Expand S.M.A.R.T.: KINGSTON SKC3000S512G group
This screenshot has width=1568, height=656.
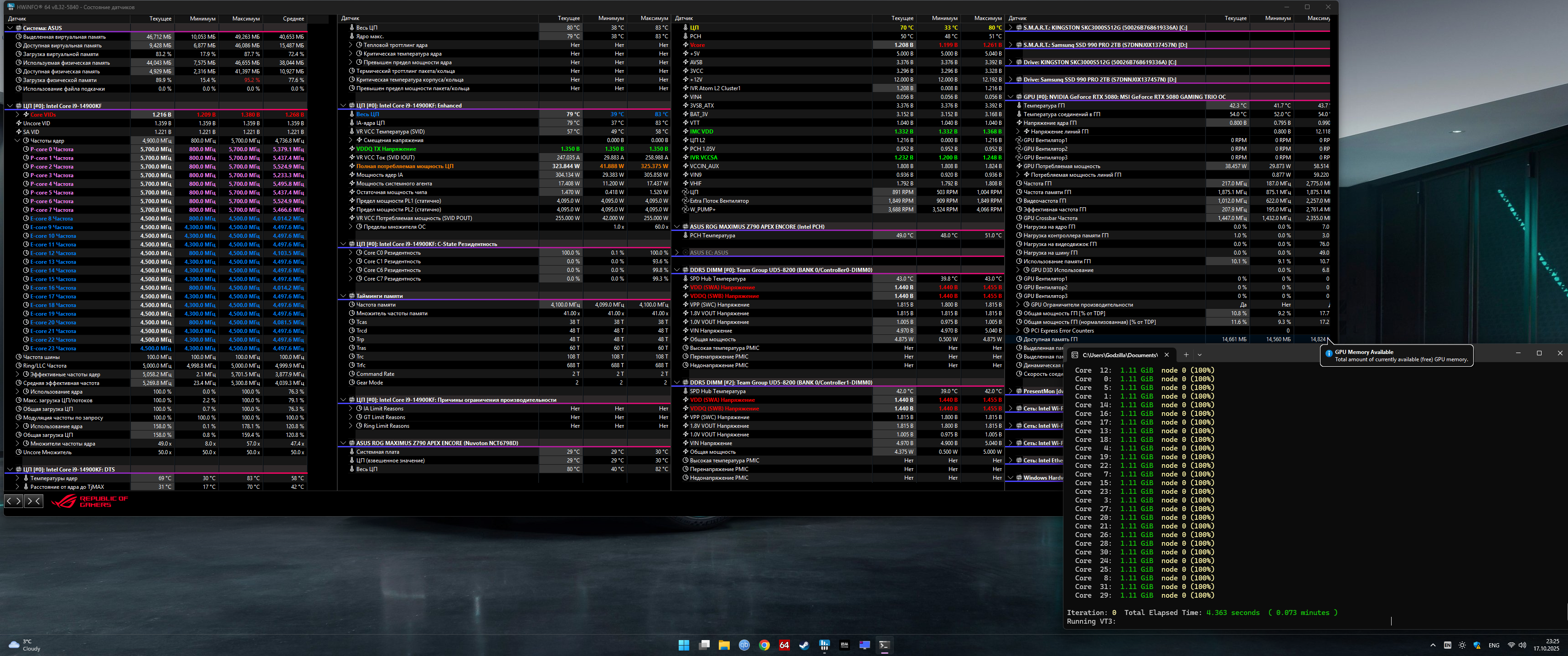[1011, 27]
